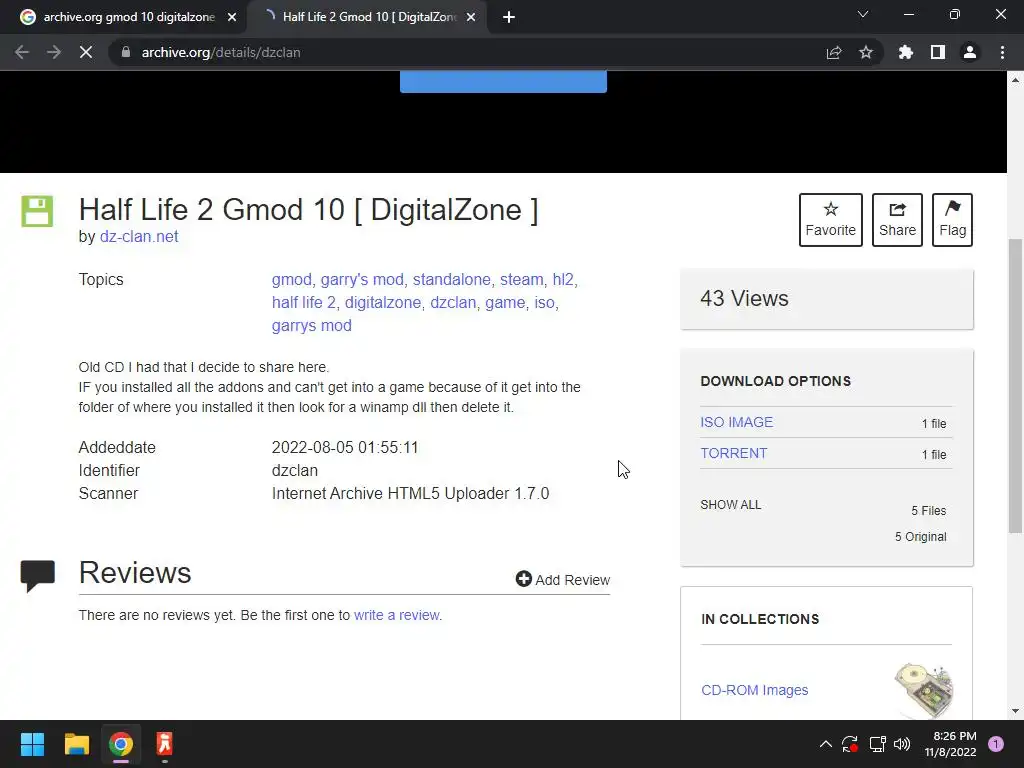Open the dzclan topic link

453,302
